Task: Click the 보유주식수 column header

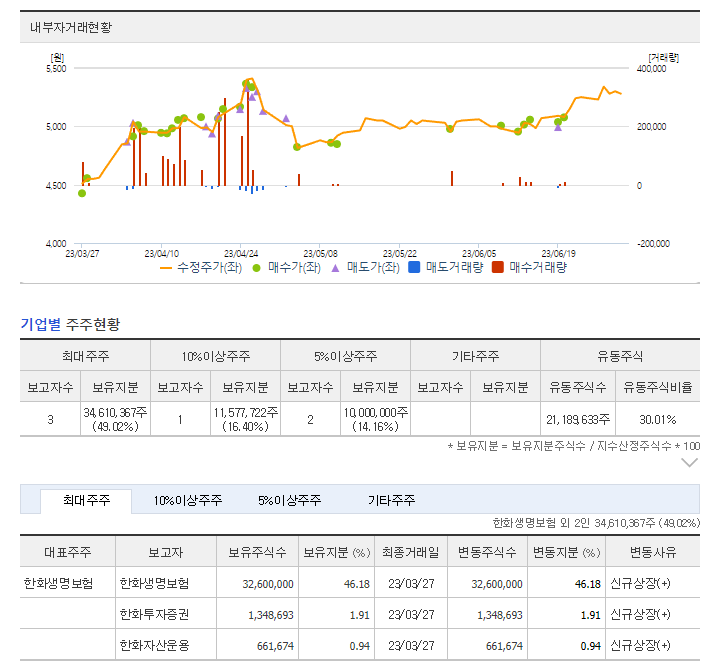Action: [257, 552]
